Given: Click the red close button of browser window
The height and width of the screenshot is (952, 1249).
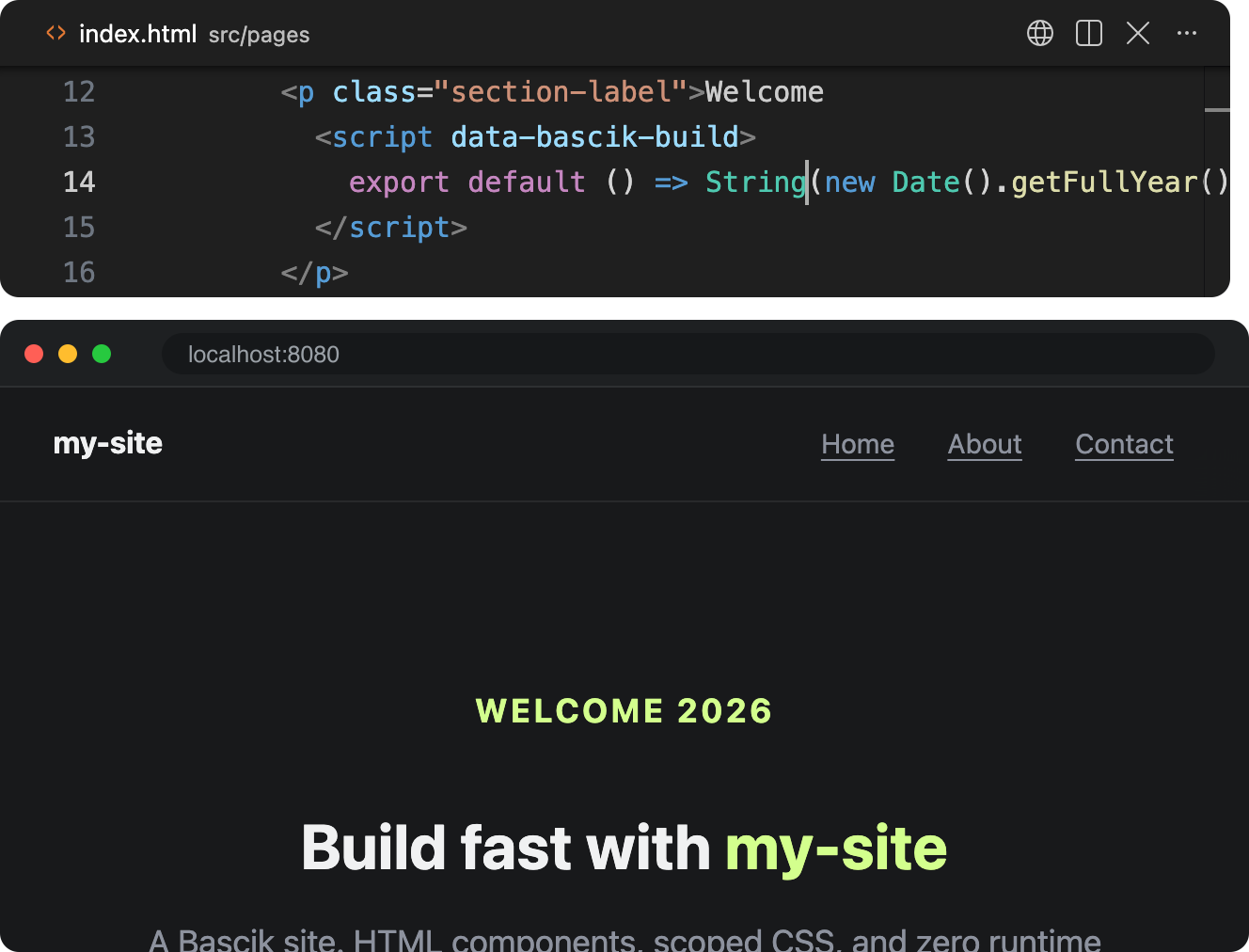Looking at the screenshot, I should [34, 354].
